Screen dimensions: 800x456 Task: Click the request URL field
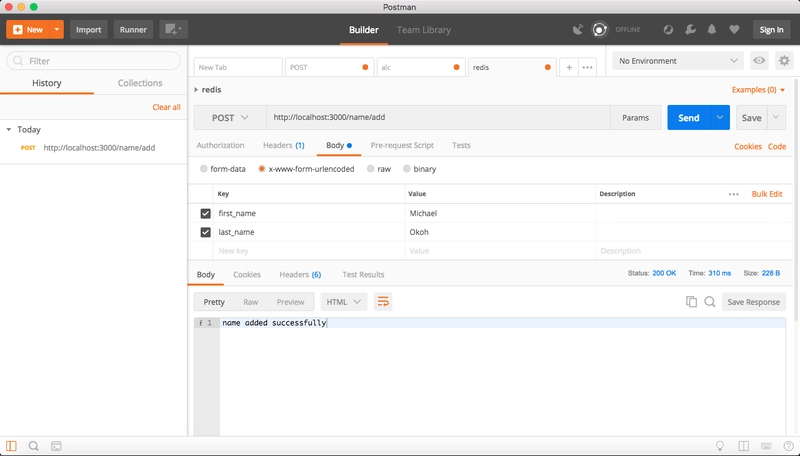pyautogui.click(x=438, y=117)
